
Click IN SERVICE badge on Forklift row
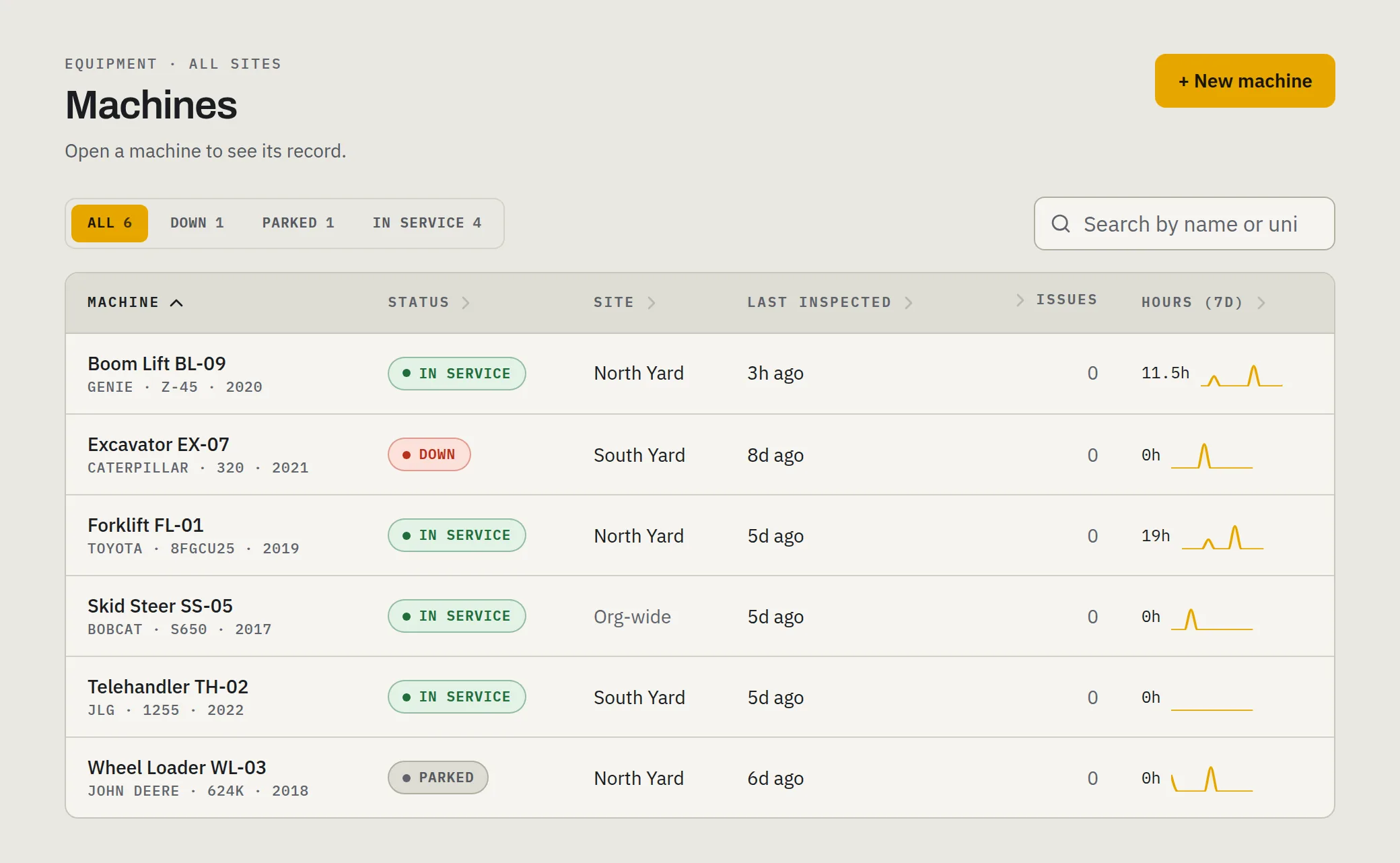(457, 535)
